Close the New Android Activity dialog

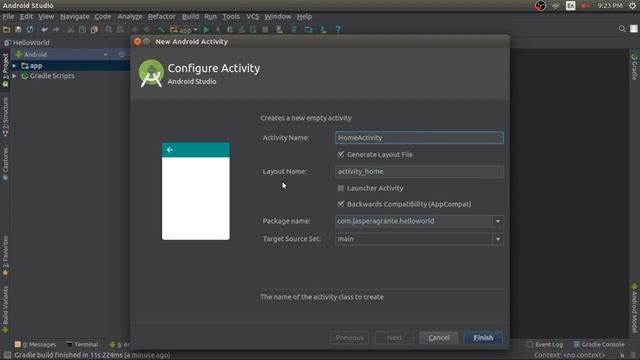coord(138,42)
